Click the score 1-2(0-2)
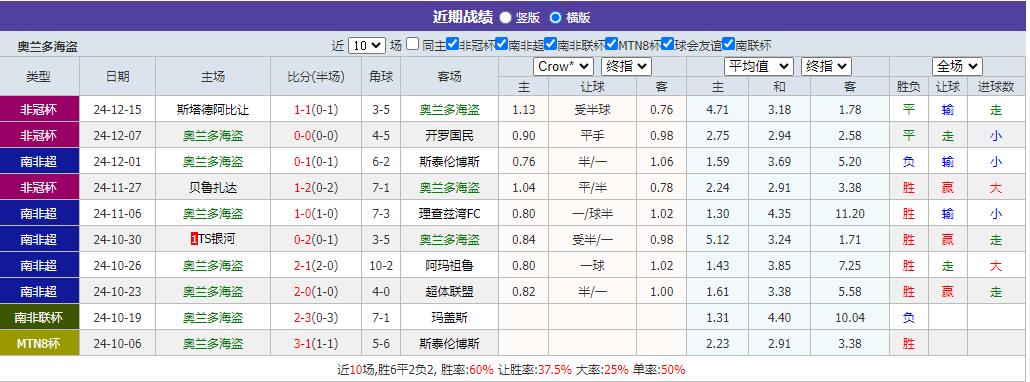Image resolution: width=1030 pixels, height=382 pixels. click(316, 188)
